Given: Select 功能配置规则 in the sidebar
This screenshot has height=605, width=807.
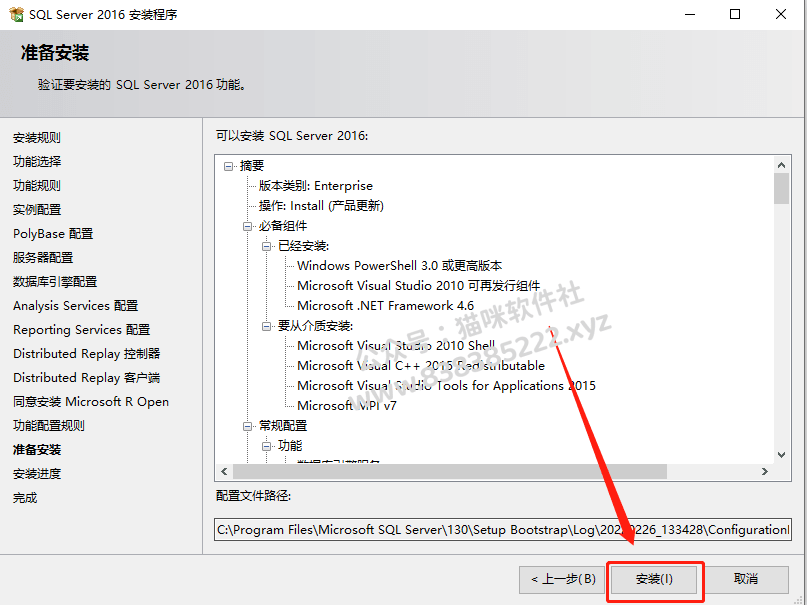Looking at the screenshot, I should point(48,426).
